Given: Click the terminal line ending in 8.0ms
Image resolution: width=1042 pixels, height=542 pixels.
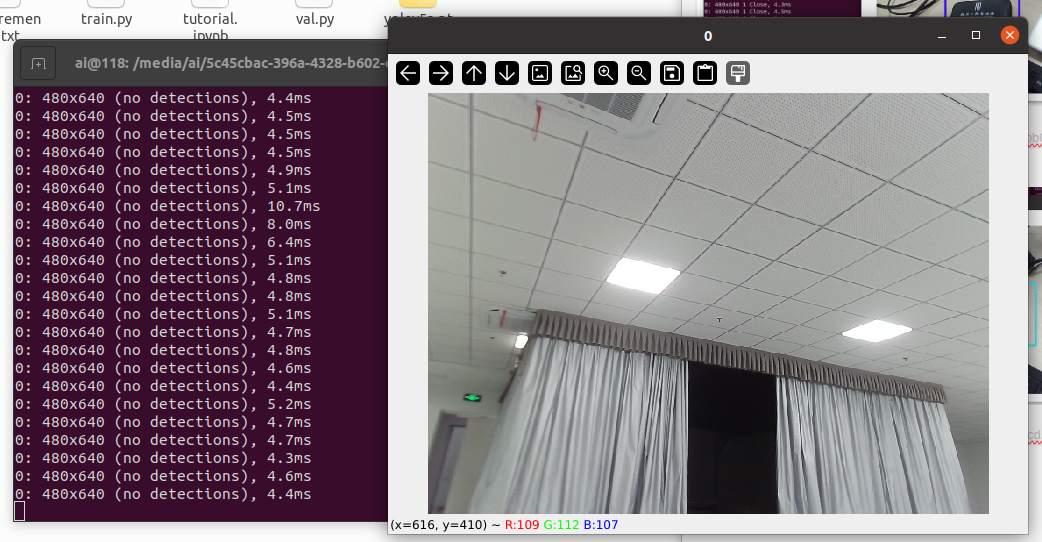Looking at the screenshot, I should [163, 224].
